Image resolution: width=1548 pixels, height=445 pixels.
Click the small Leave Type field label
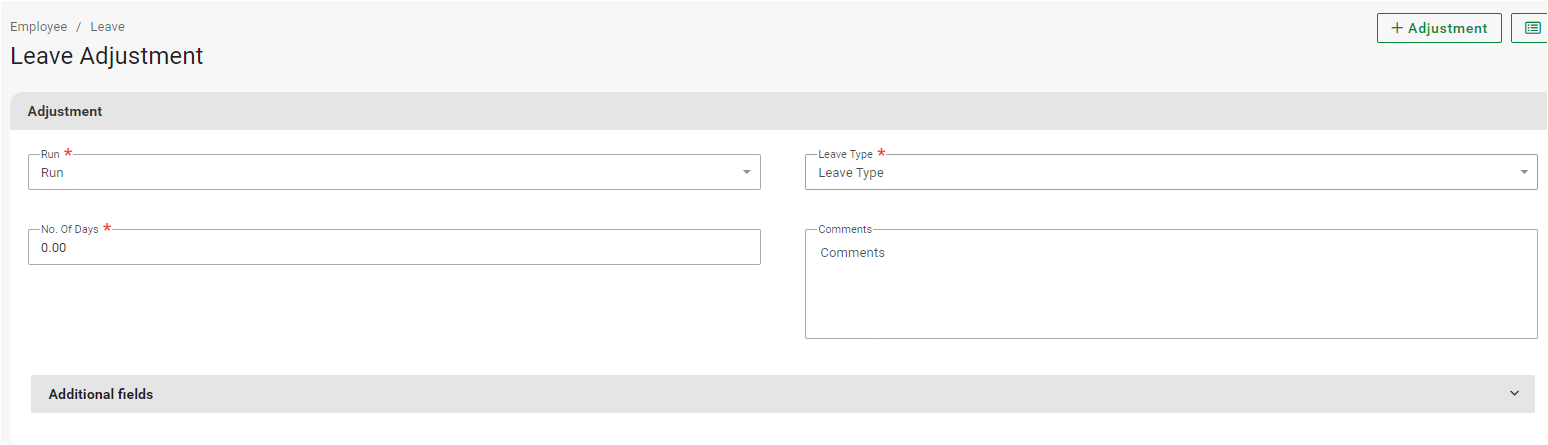[x=845, y=155]
